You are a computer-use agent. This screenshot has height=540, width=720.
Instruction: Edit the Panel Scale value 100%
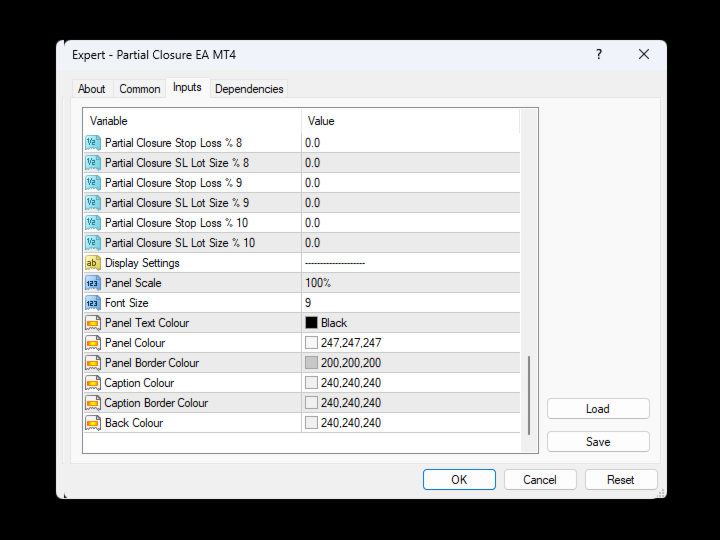click(411, 283)
